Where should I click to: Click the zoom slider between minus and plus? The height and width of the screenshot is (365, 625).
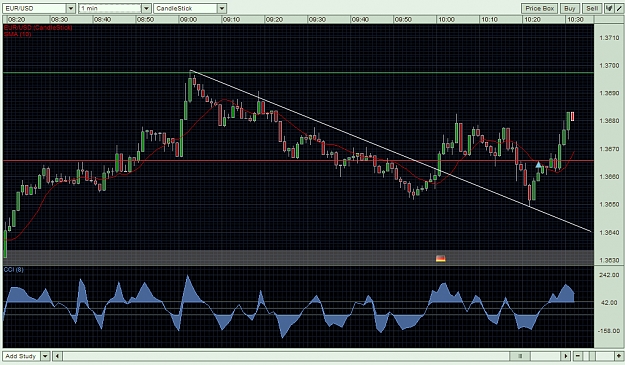pyautogui.click(x=592, y=356)
